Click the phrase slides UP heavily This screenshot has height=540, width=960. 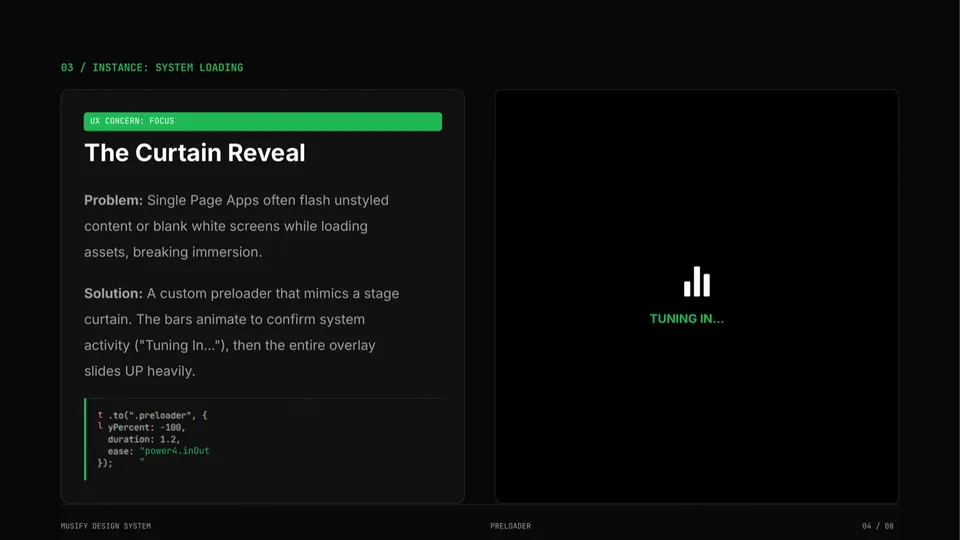point(140,371)
